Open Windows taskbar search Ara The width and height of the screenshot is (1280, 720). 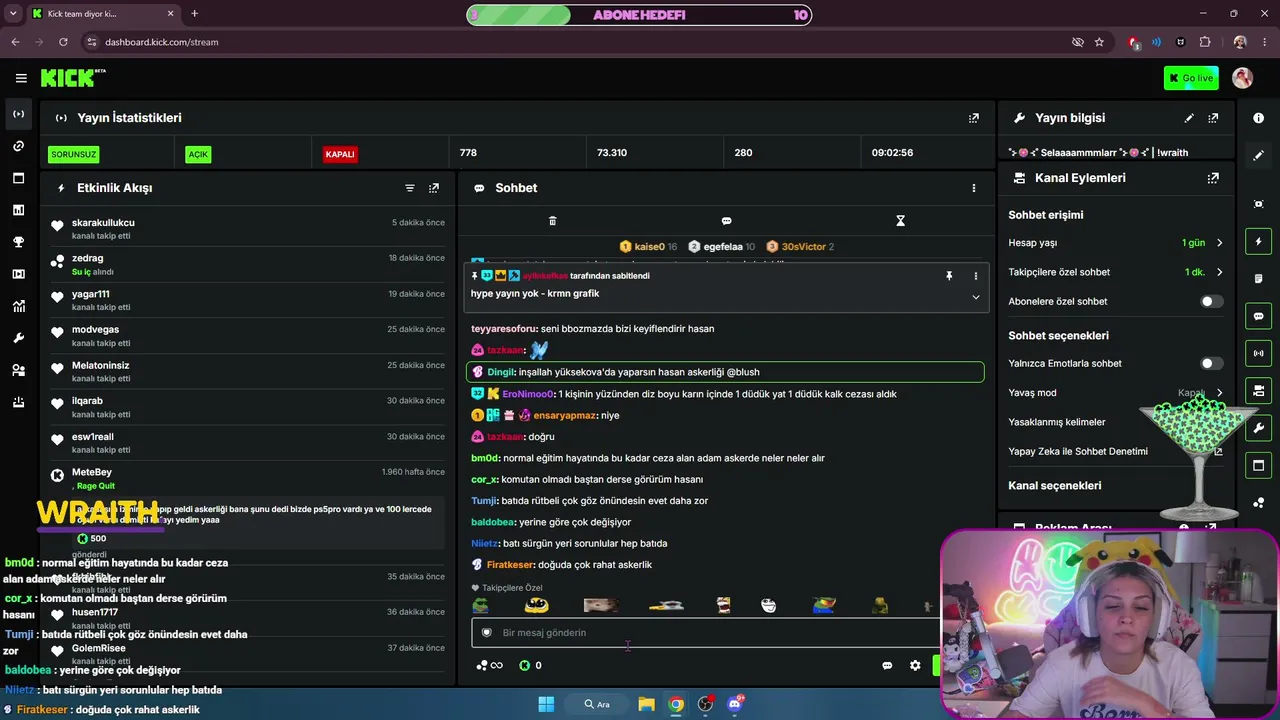598,704
